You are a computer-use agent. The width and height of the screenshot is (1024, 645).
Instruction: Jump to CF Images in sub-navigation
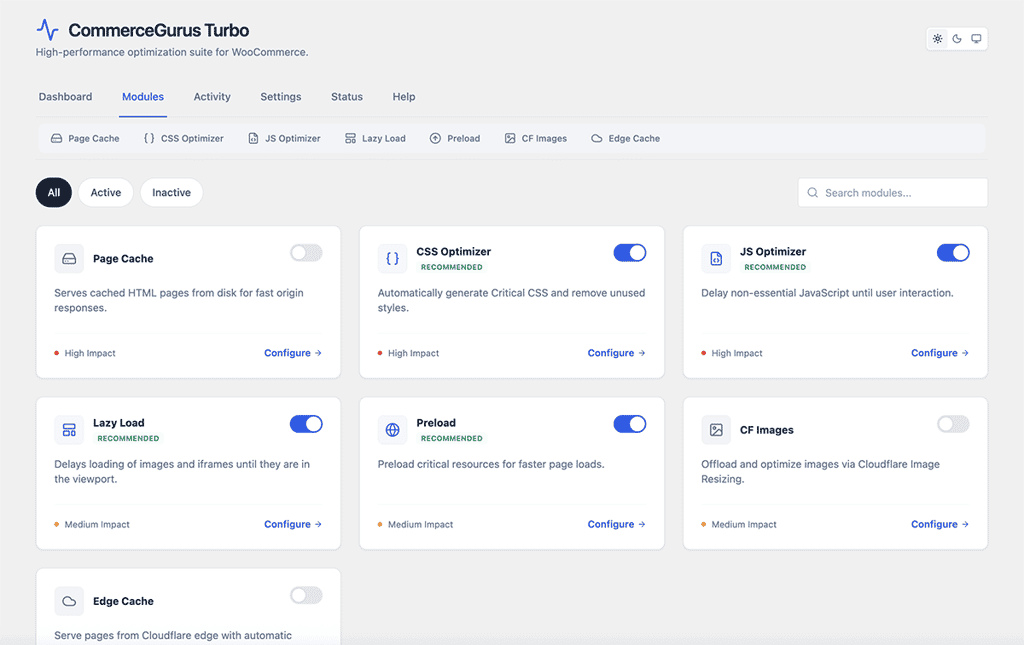536,138
